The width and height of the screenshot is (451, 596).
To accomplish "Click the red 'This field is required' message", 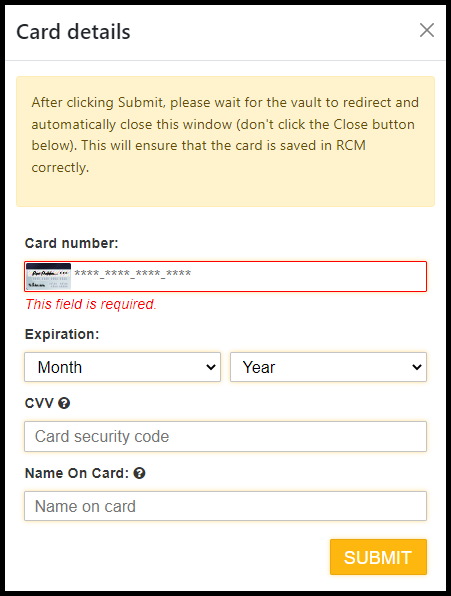I will (x=91, y=304).
